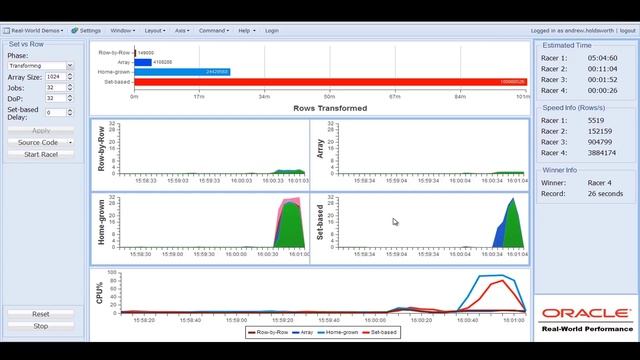Click the Set-based activity chart
640x360 pixels.
420,228
